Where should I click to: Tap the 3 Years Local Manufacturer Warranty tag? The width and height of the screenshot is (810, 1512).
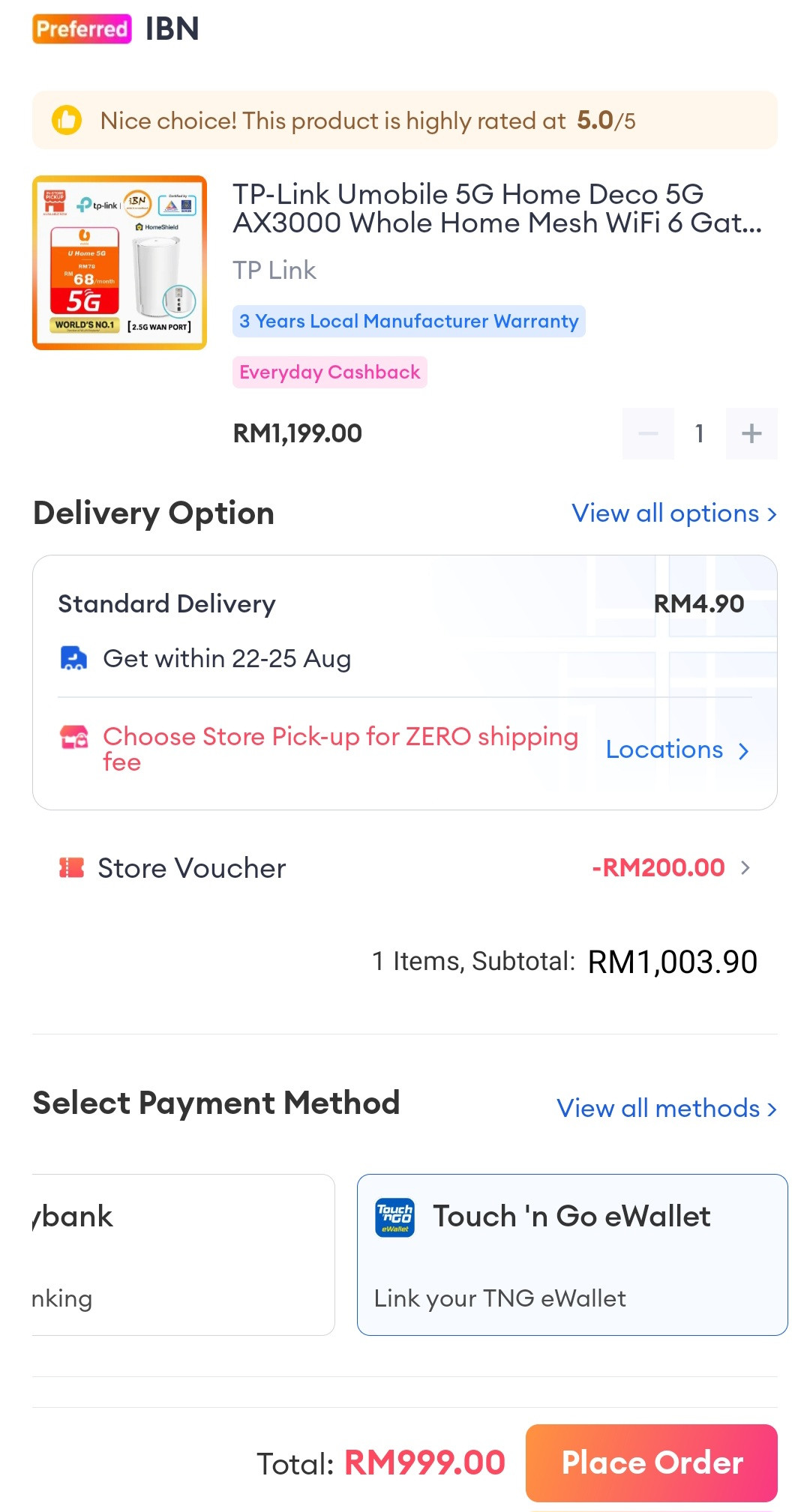[409, 321]
